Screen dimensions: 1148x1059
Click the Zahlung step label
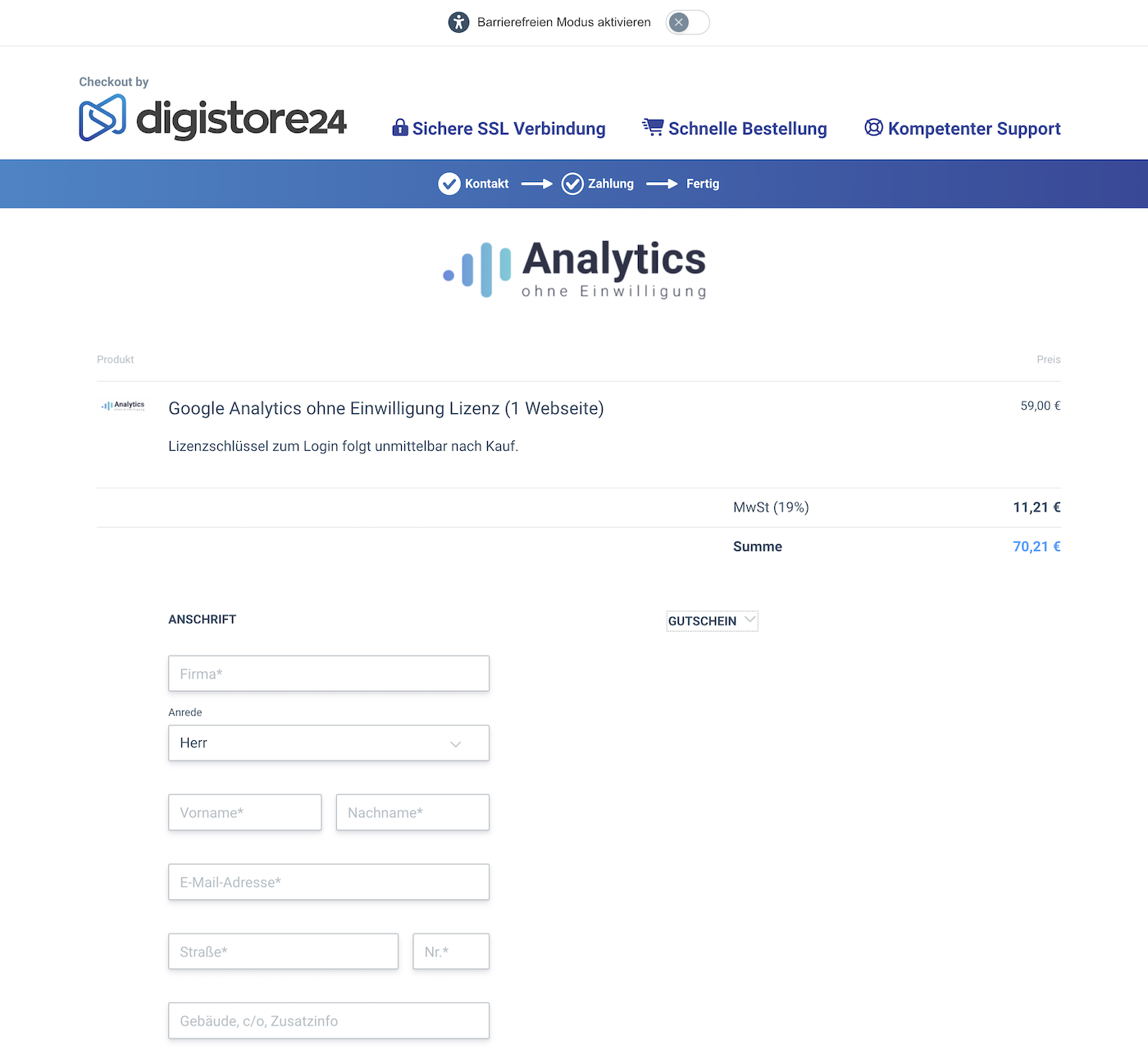pyautogui.click(x=611, y=184)
